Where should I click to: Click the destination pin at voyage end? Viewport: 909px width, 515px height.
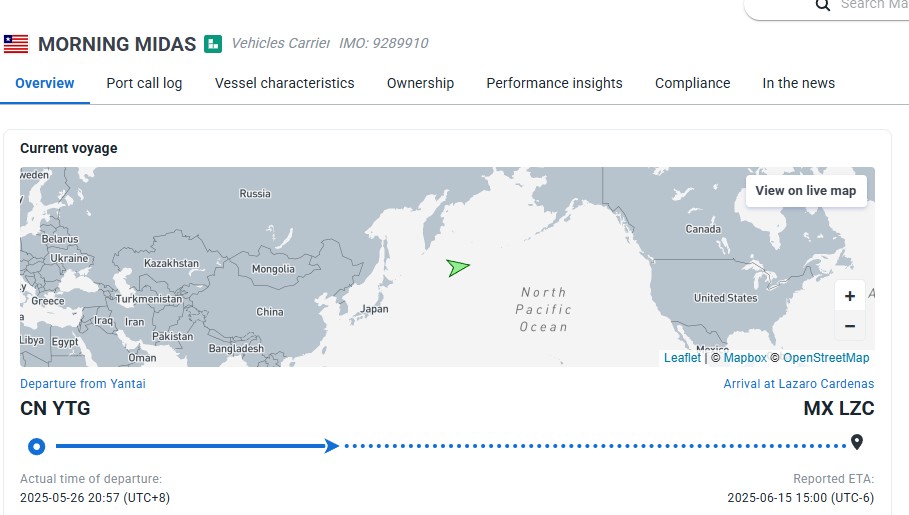(857, 443)
